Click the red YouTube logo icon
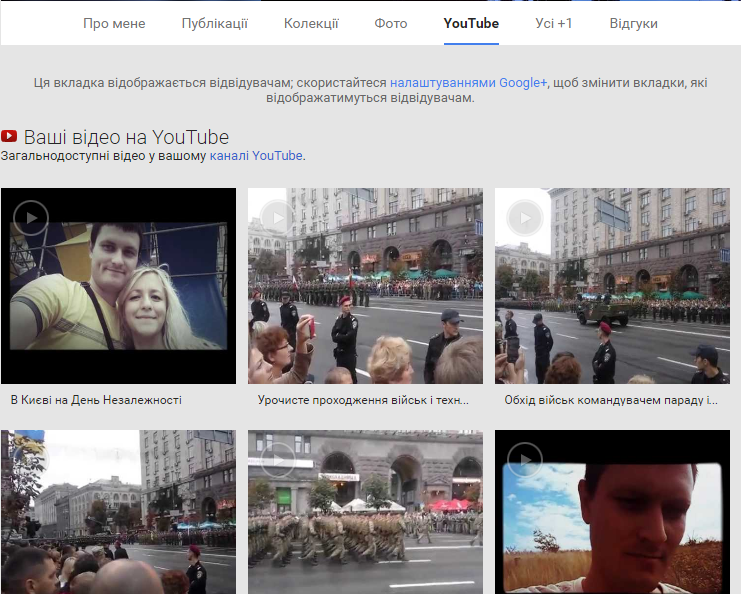The height and width of the screenshot is (594, 741). point(9,137)
